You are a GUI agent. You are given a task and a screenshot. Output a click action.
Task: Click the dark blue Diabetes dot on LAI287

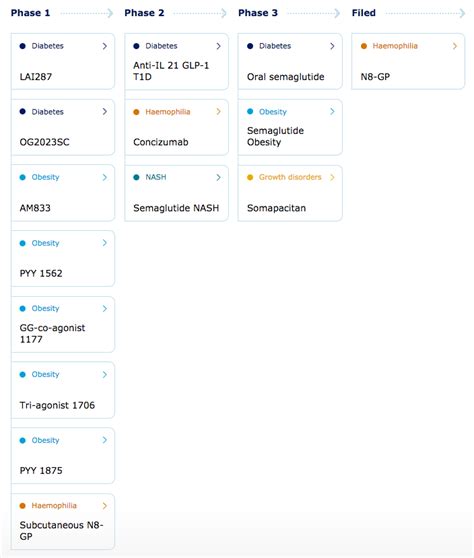tap(22, 46)
